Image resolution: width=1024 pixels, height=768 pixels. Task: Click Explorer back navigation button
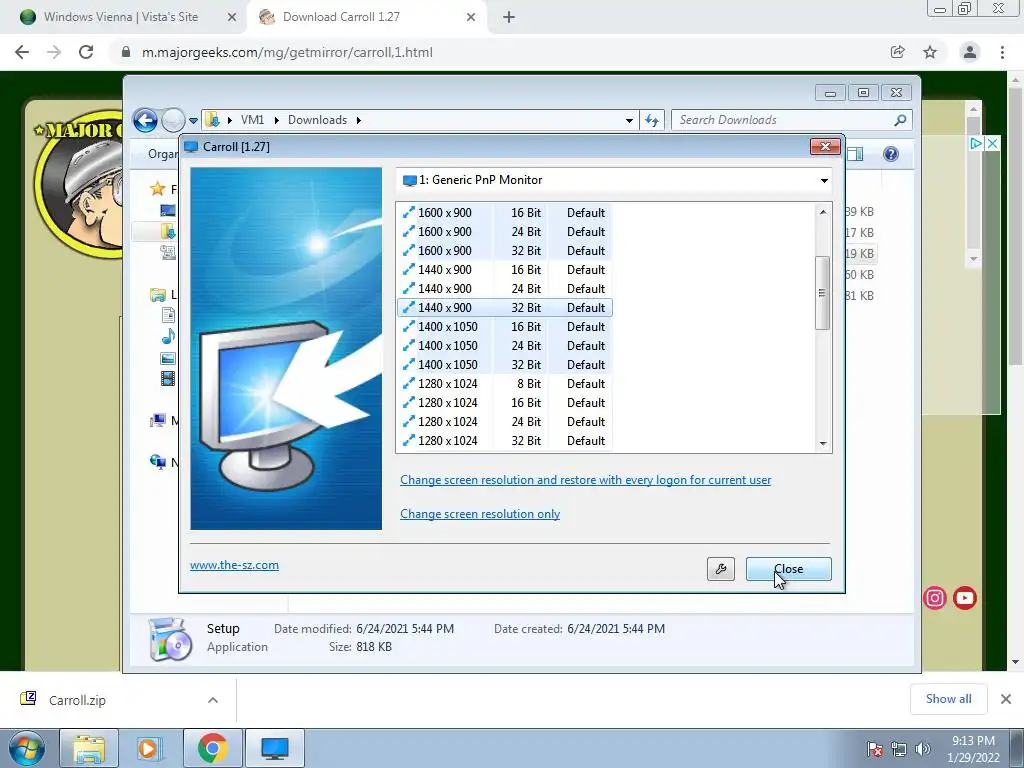(x=145, y=120)
